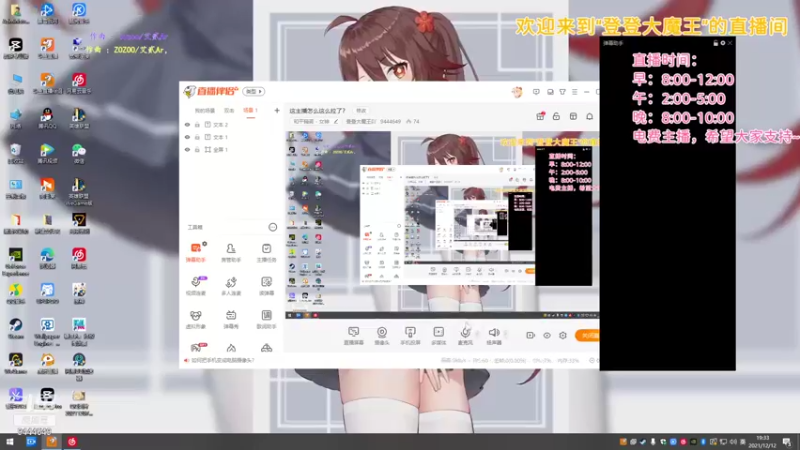This screenshot has width=800, height=450.
Task: Lock the 文本 2 source
Action: click(197, 124)
